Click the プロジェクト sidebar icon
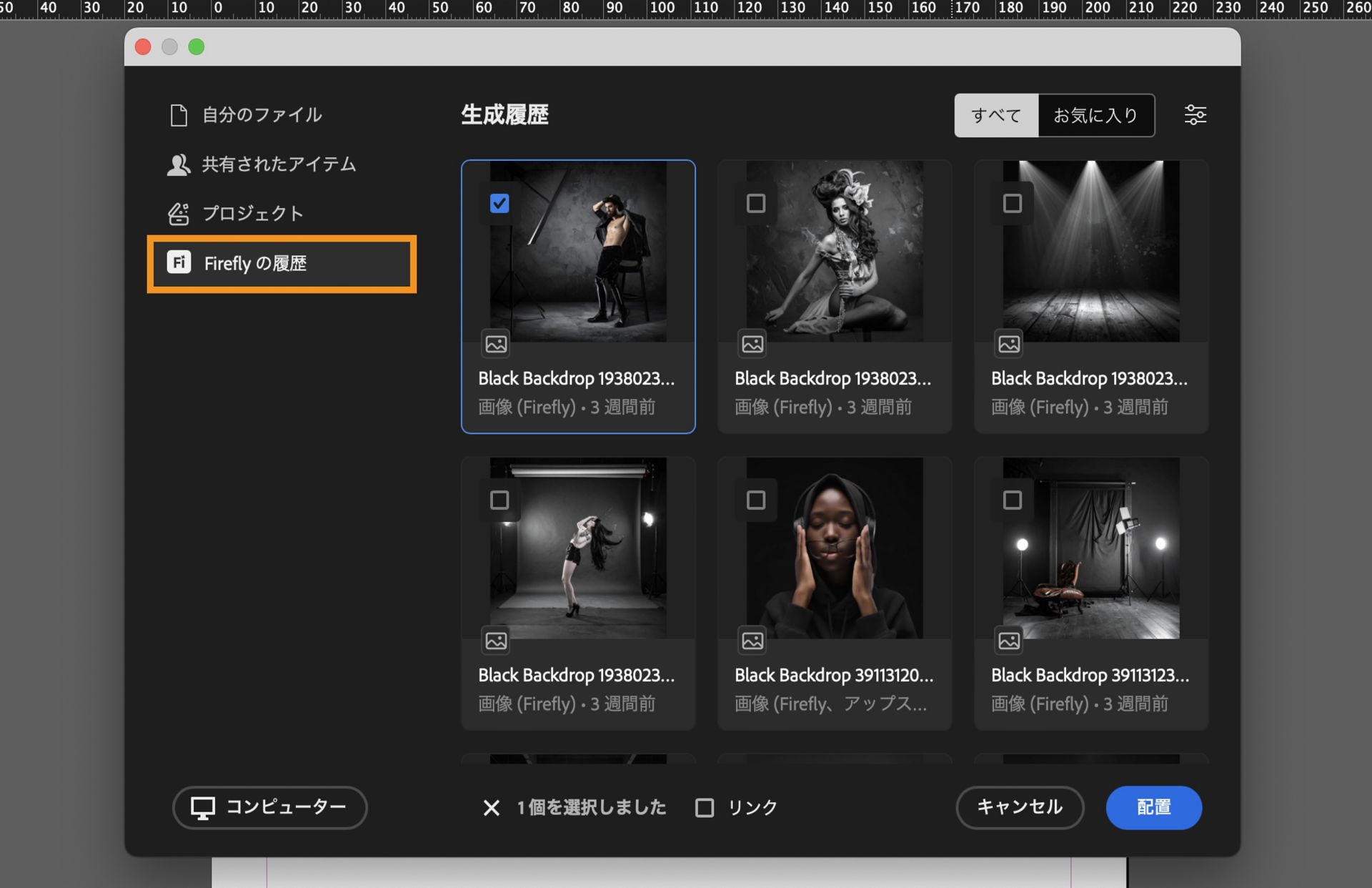 point(178,213)
